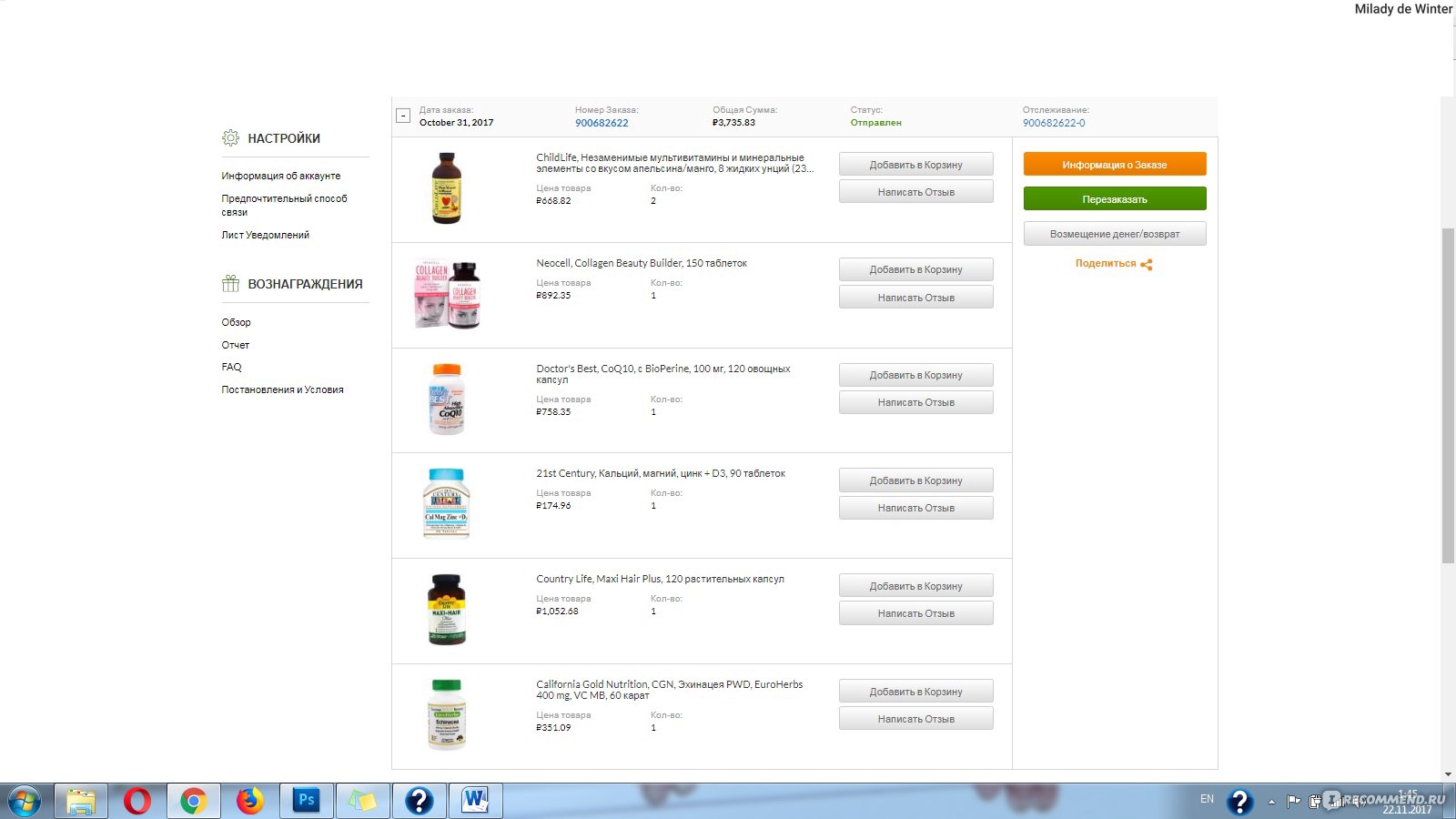Screen dimensions: 1456x819
Task: Open California Gold Nutrition Эхинацея title
Action: [x=670, y=690]
